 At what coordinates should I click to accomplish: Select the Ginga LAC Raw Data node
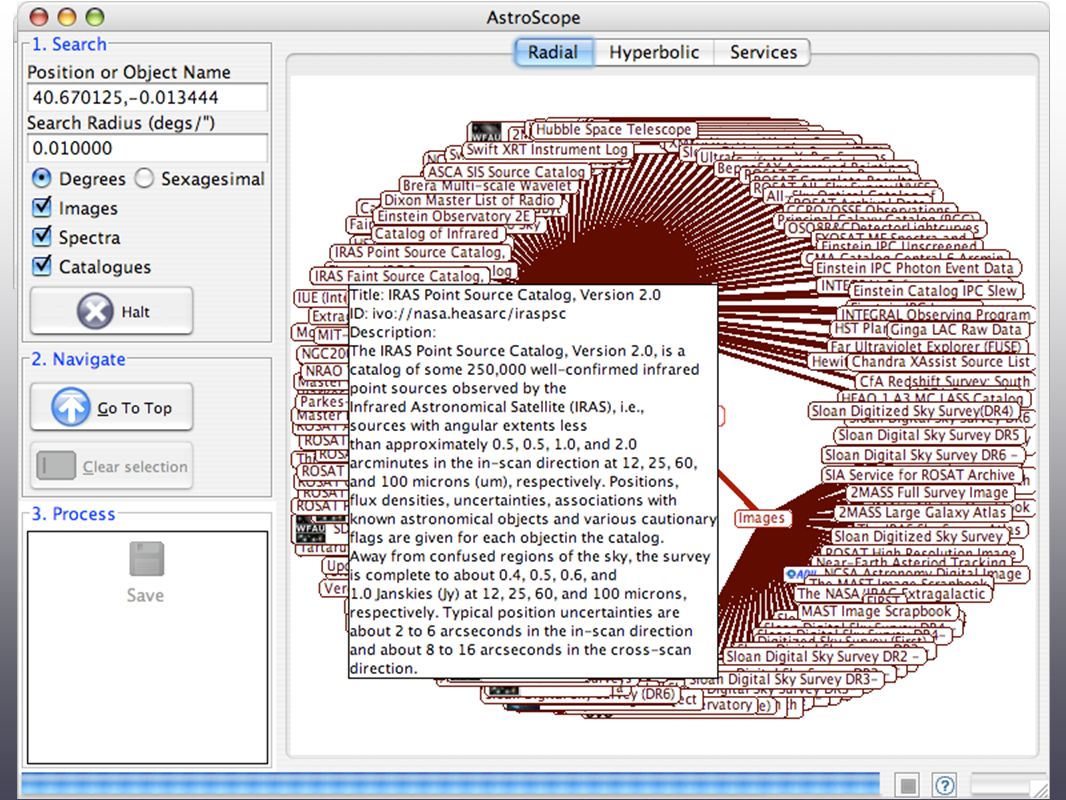(x=957, y=330)
